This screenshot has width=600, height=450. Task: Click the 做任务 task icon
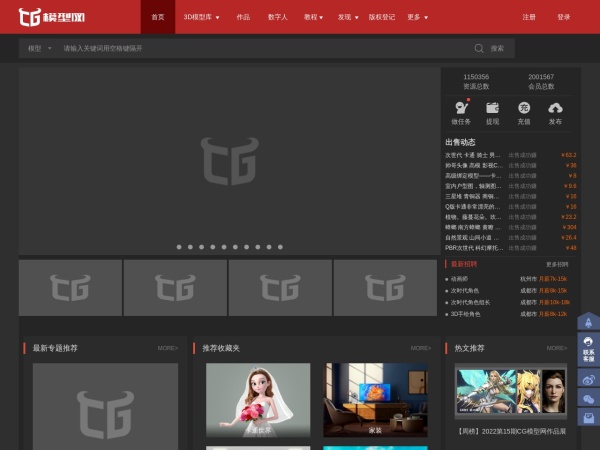[461, 108]
